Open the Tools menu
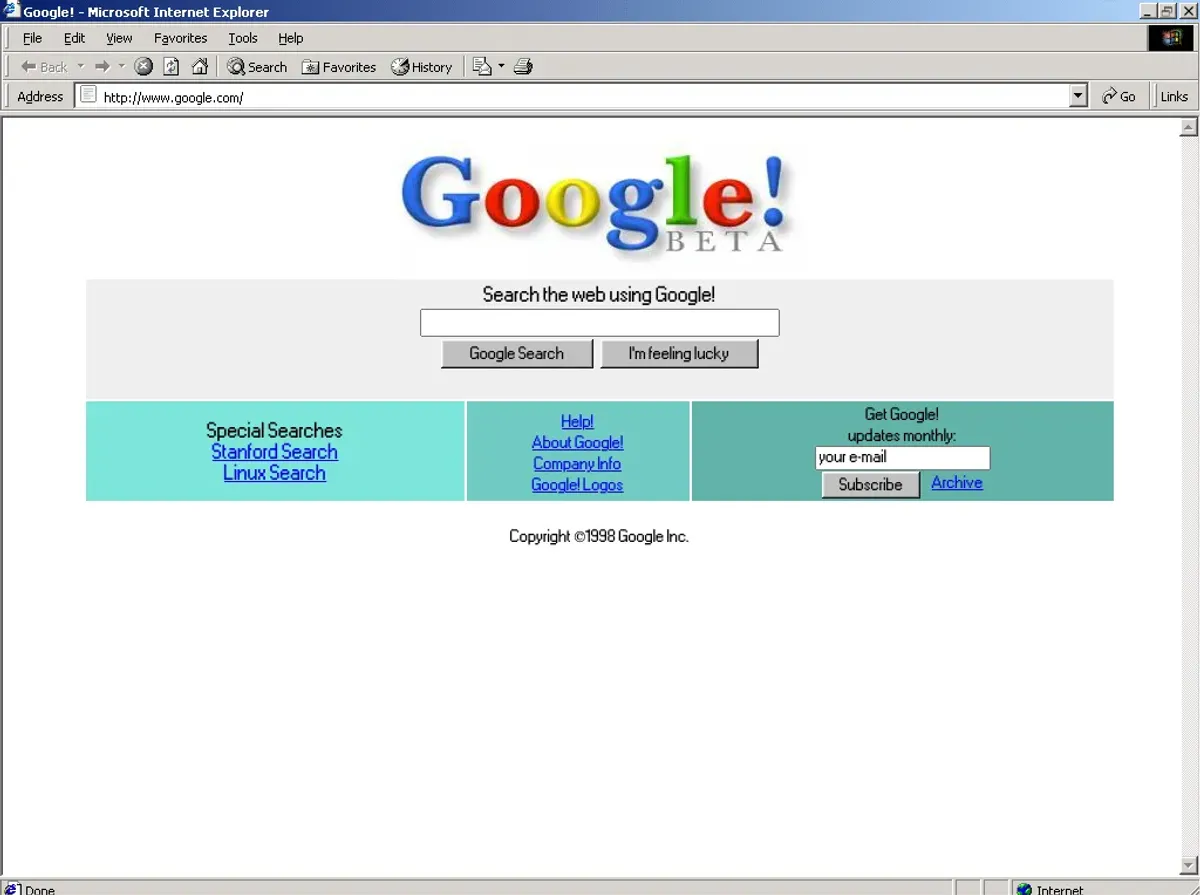The image size is (1200, 895). point(243,38)
